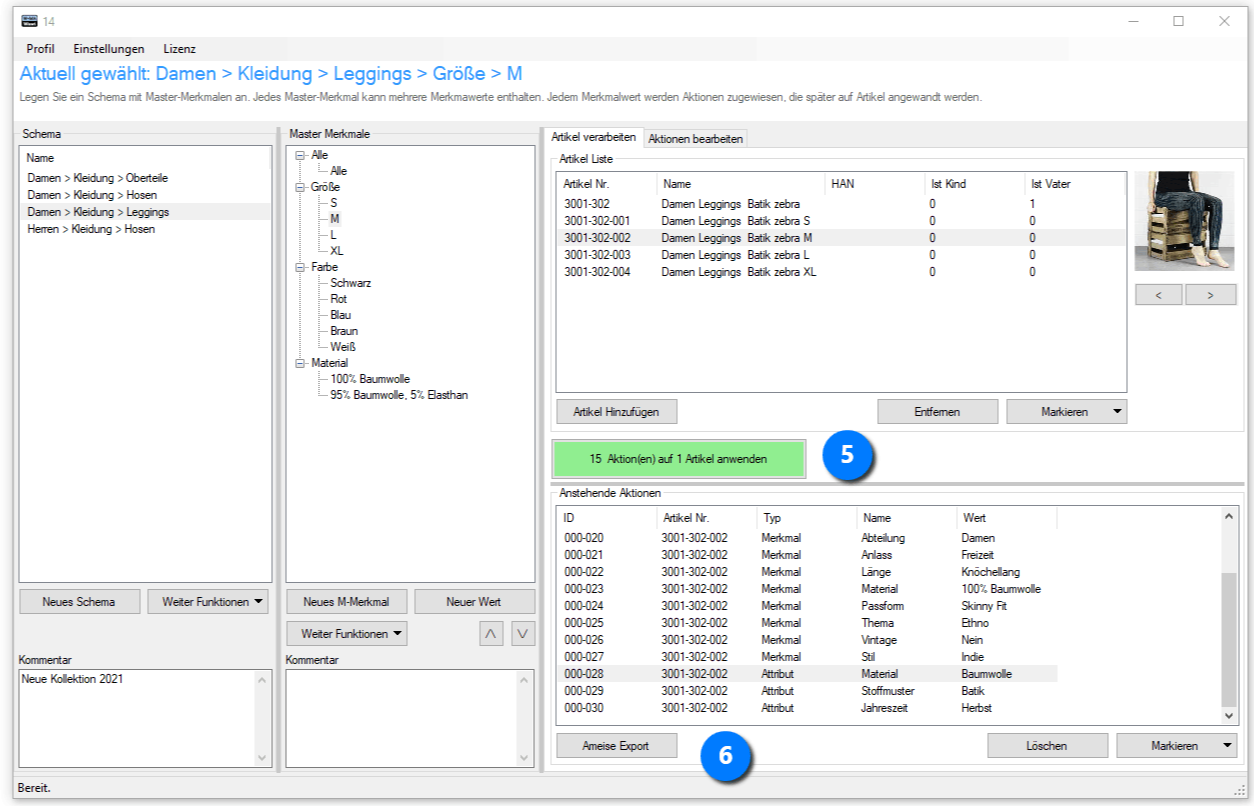The image size is (1255, 806).
Task: Click the Neuer Wert button
Action: (475, 602)
